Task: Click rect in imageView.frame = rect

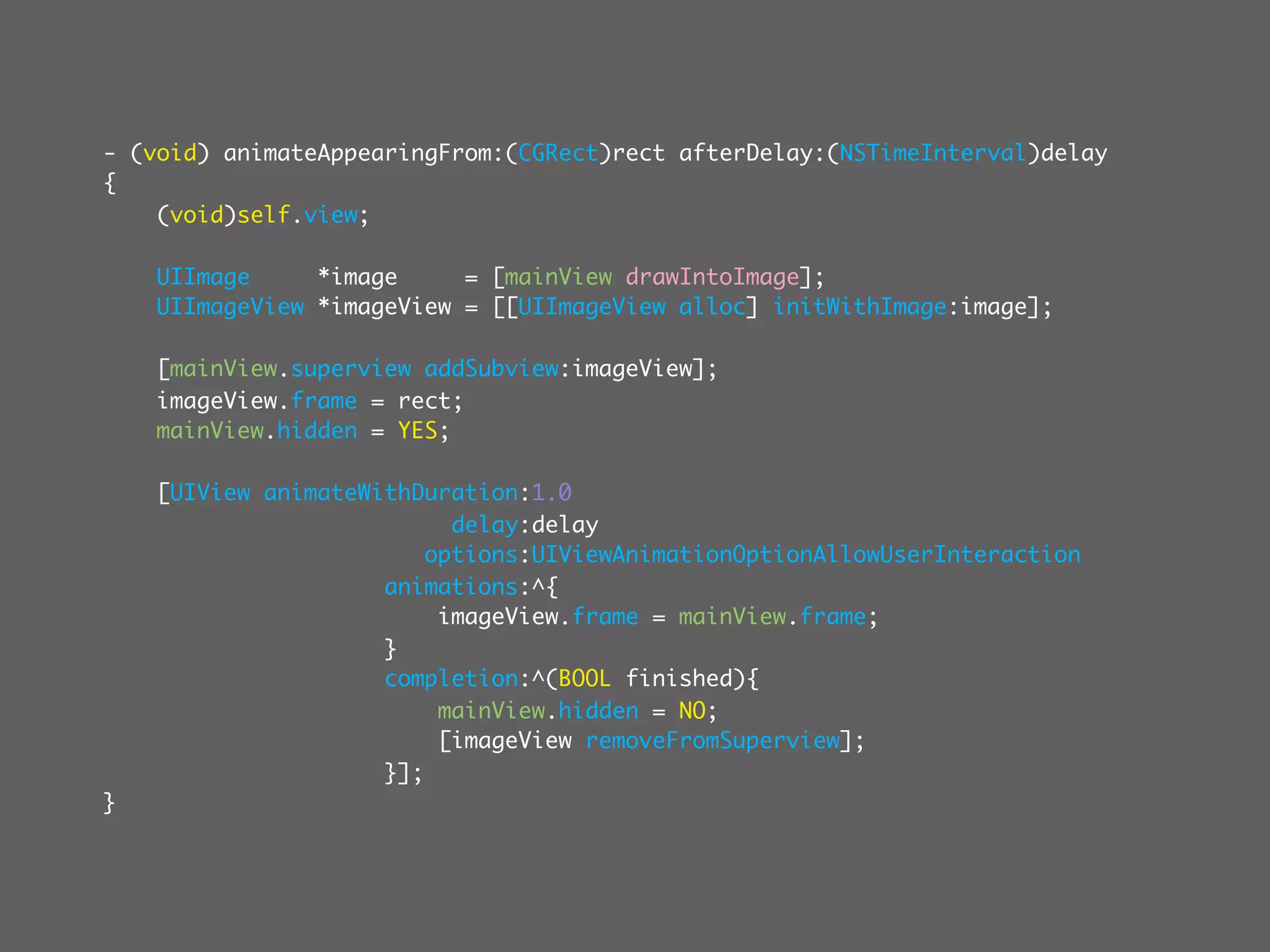Action: tap(424, 401)
